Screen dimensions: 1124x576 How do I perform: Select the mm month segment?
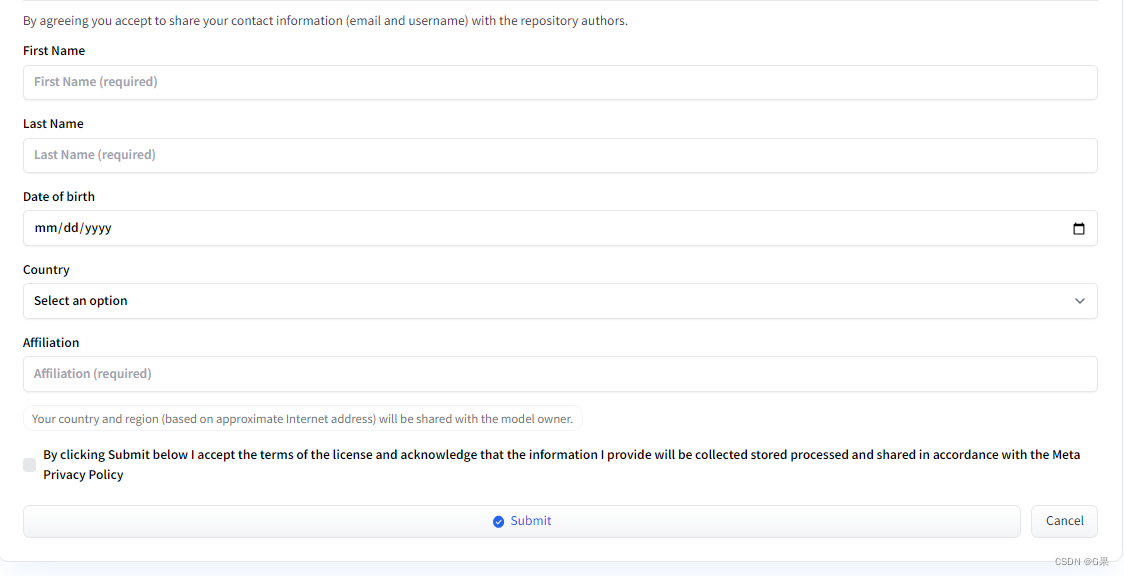pyautogui.click(x=45, y=228)
